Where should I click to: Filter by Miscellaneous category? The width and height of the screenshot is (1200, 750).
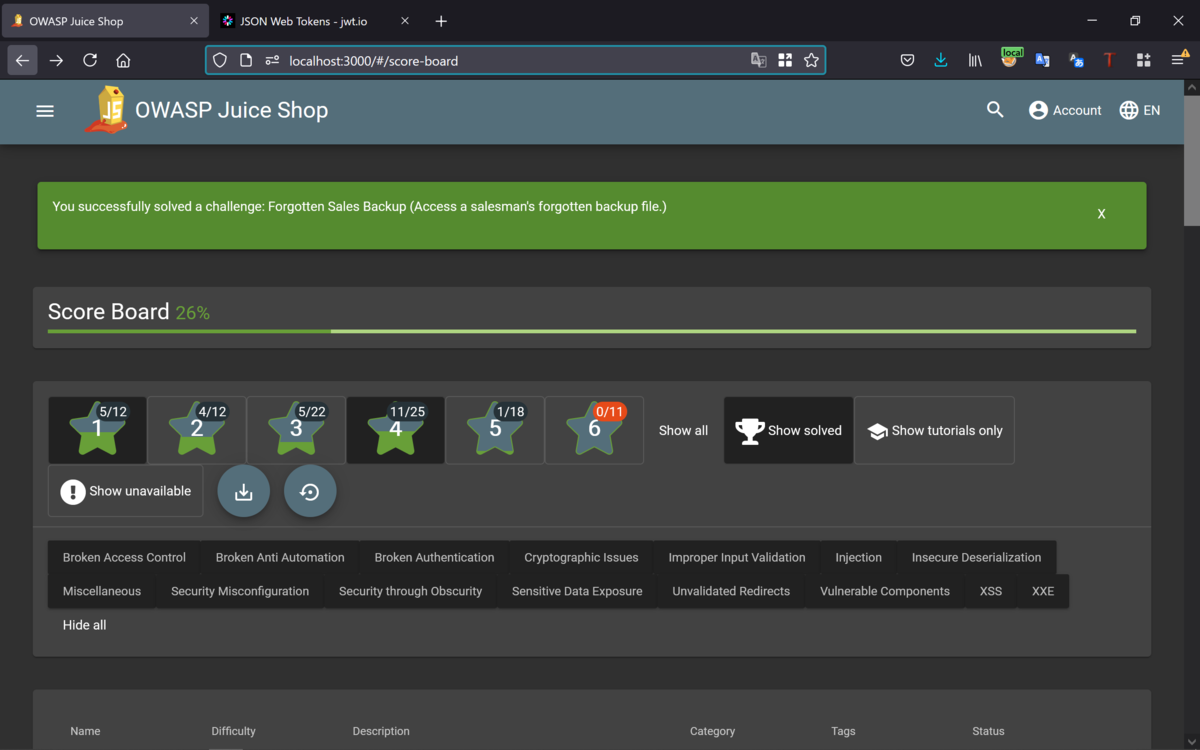[x=102, y=591]
